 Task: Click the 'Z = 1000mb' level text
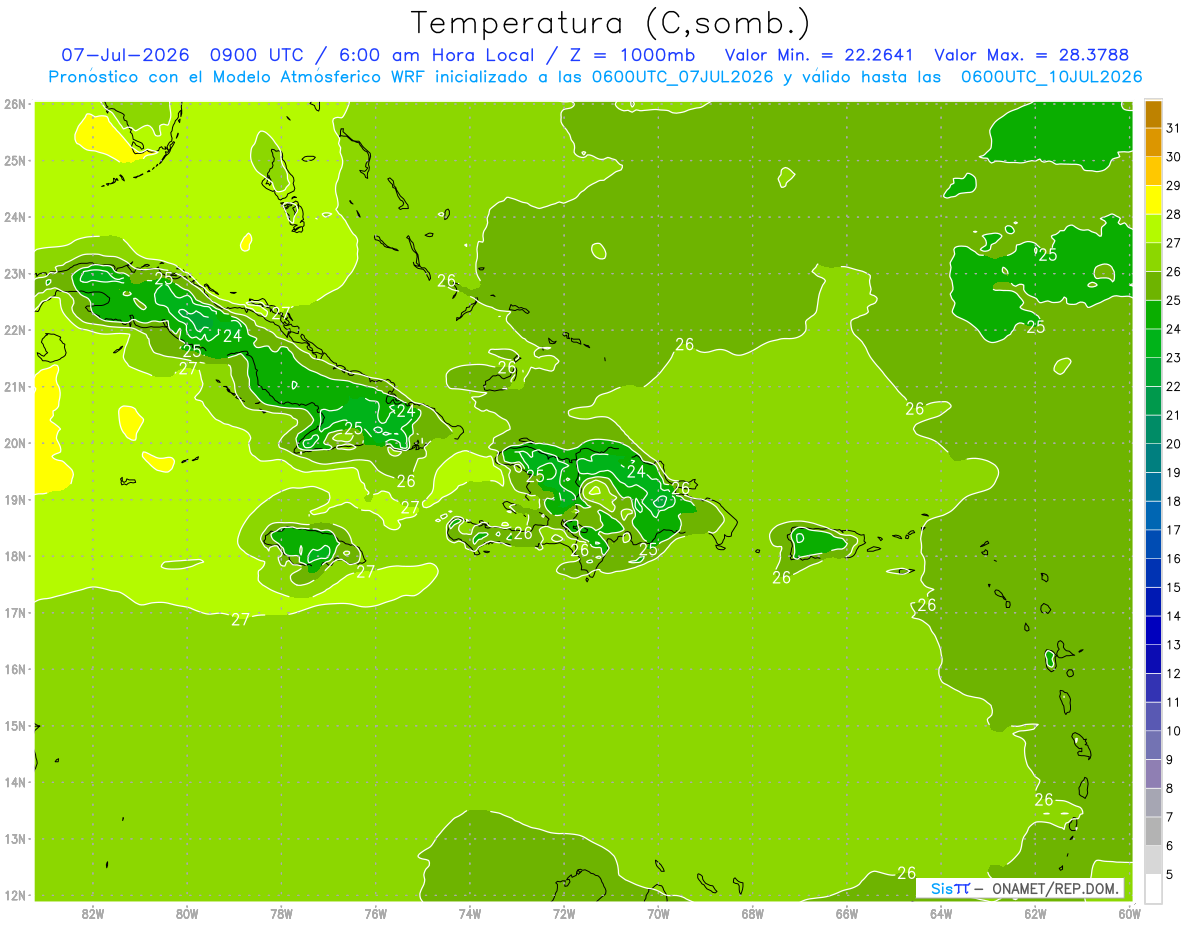coord(631,55)
